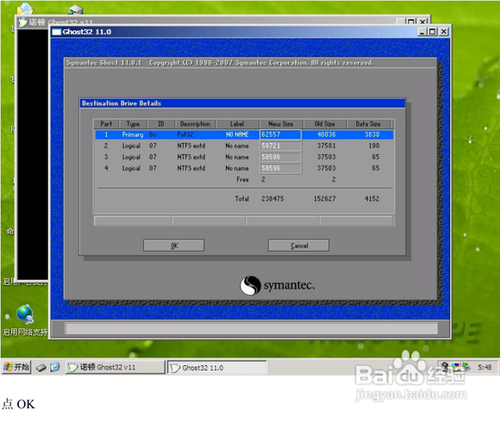Close the Ghost32 11.0 window
Screen dimensions: 500x423
pos(444,32)
